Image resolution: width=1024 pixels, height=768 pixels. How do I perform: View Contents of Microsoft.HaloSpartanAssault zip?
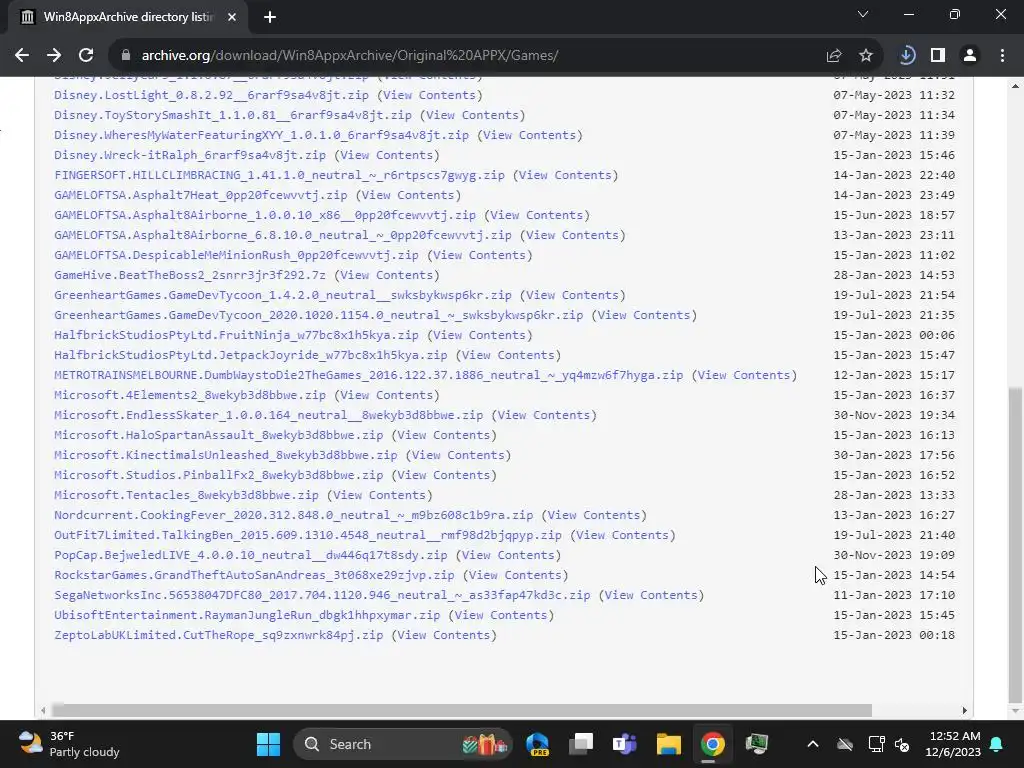[443, 435]
